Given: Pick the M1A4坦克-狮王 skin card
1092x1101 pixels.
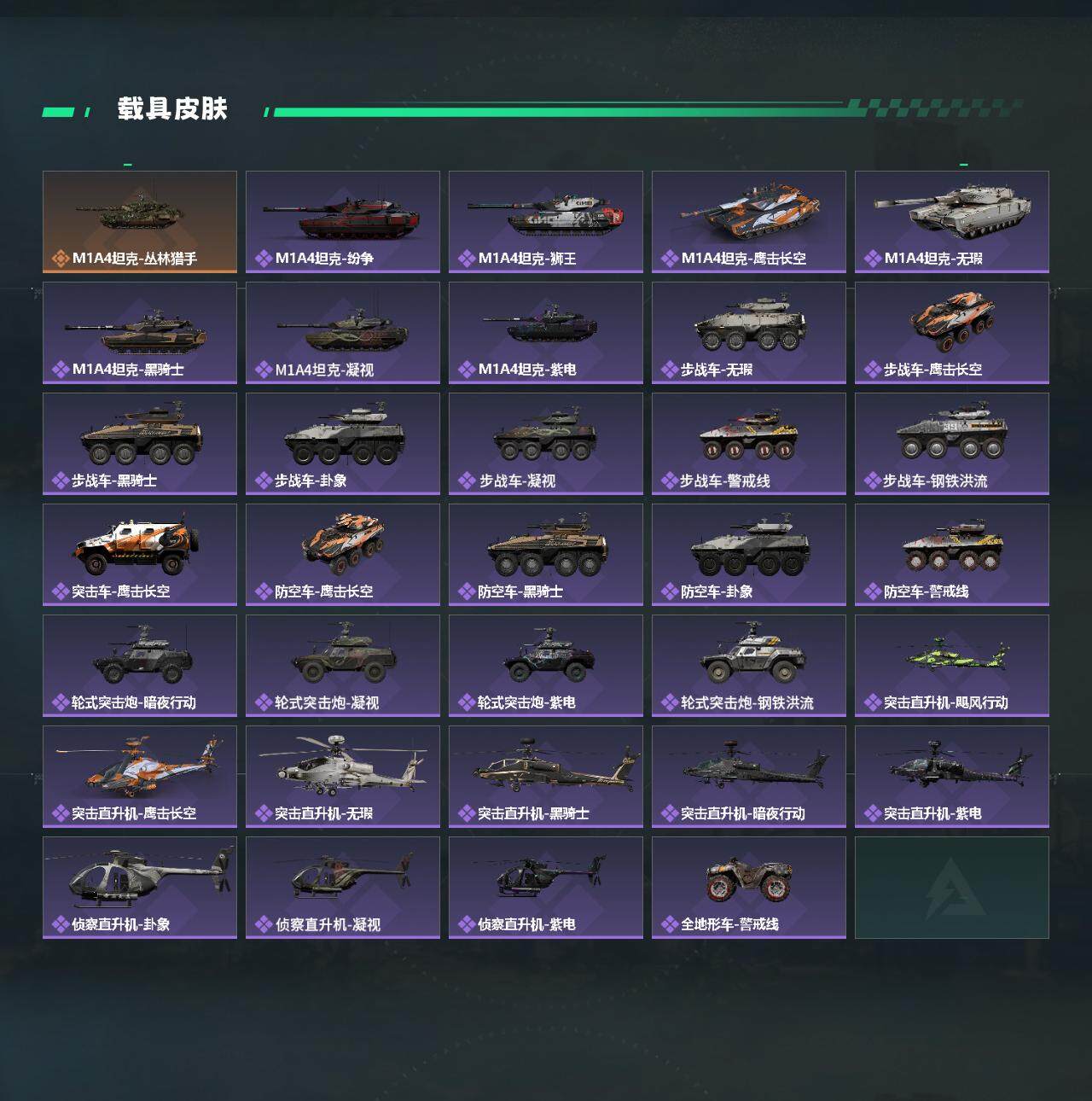Looking at the screenshot, I should coord(546,222).
